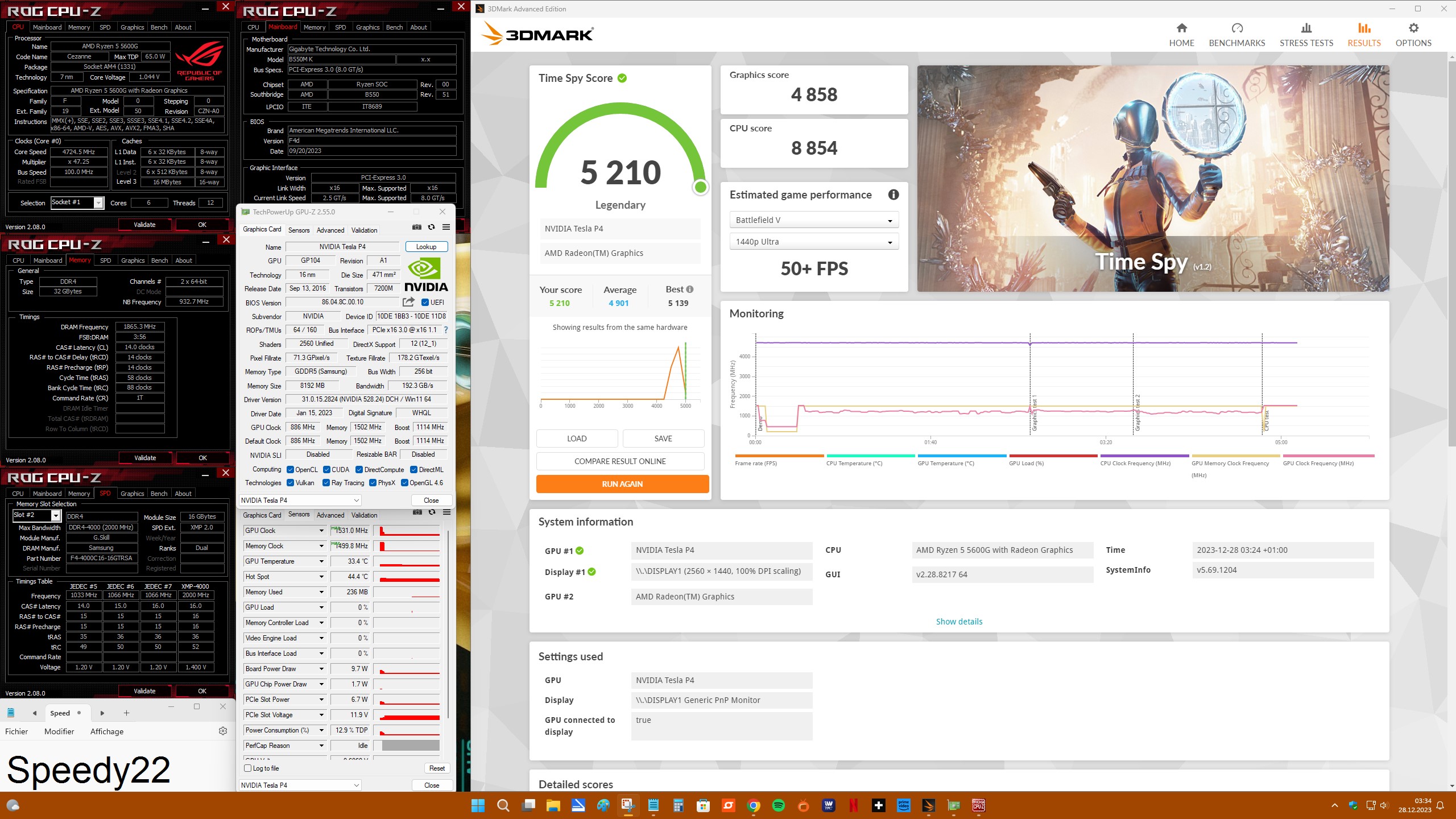Toggle OpenCL checkbox

(x=290, y=469)
